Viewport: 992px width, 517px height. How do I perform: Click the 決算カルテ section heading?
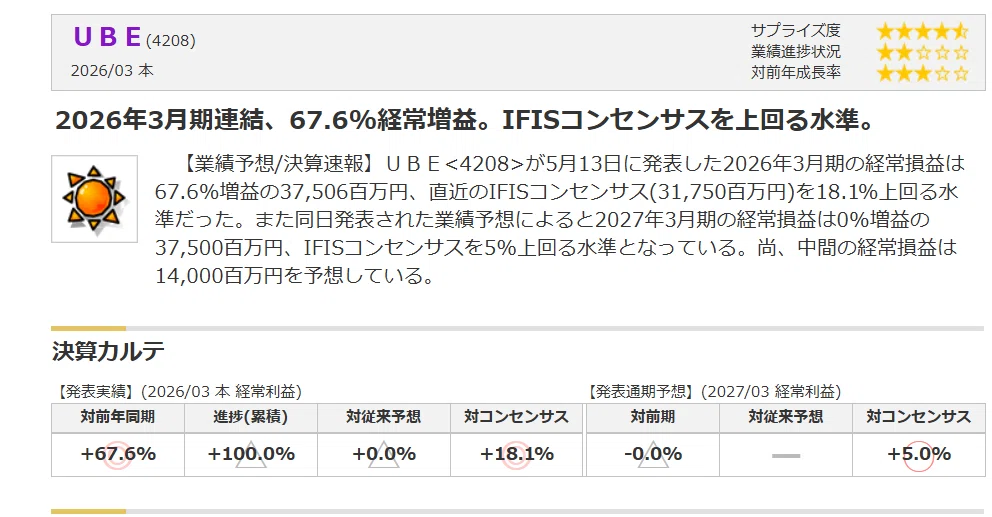108,351
